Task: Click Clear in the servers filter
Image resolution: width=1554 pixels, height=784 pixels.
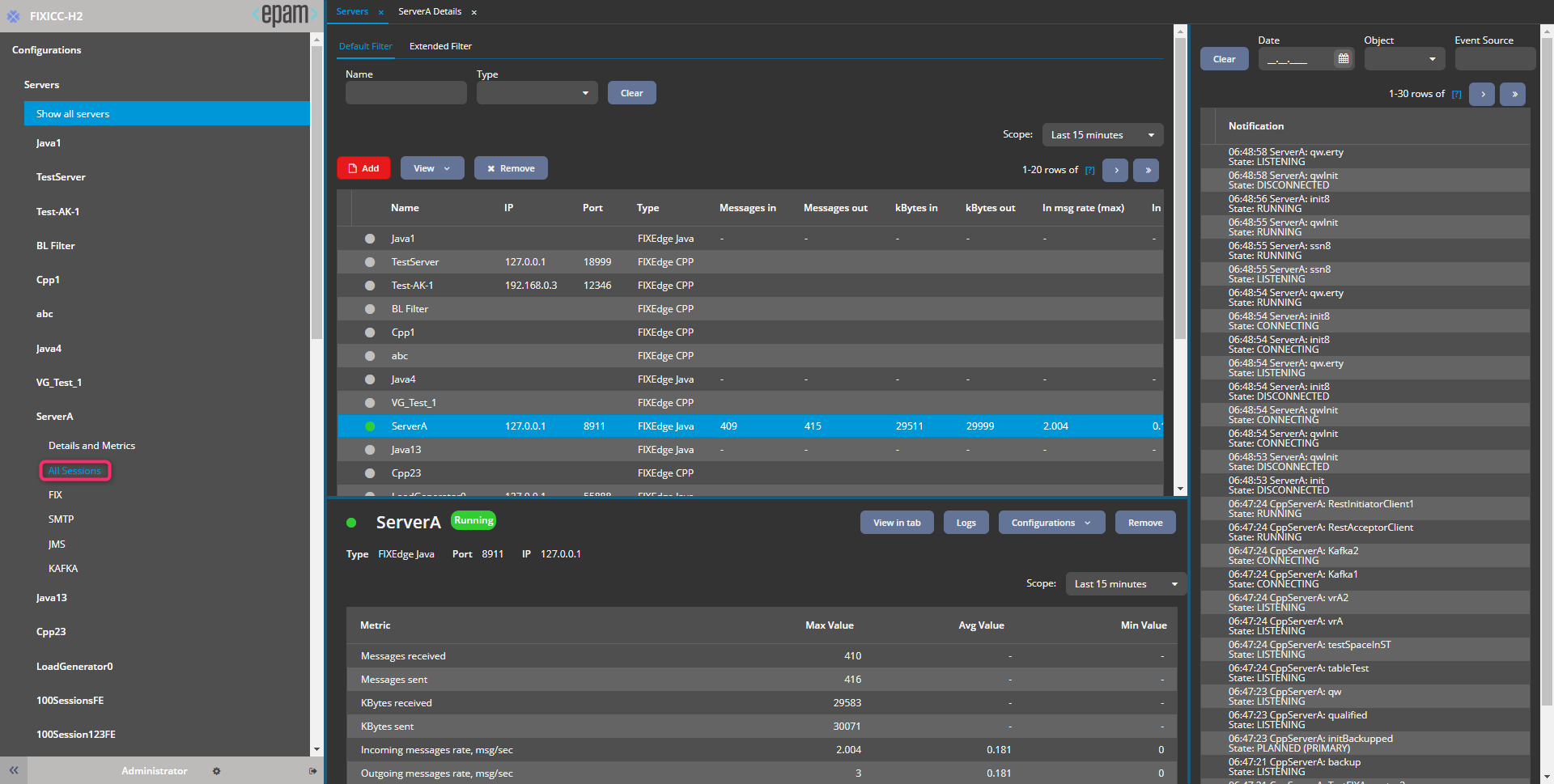Action: pyautogui.click(x=631, y=93)
